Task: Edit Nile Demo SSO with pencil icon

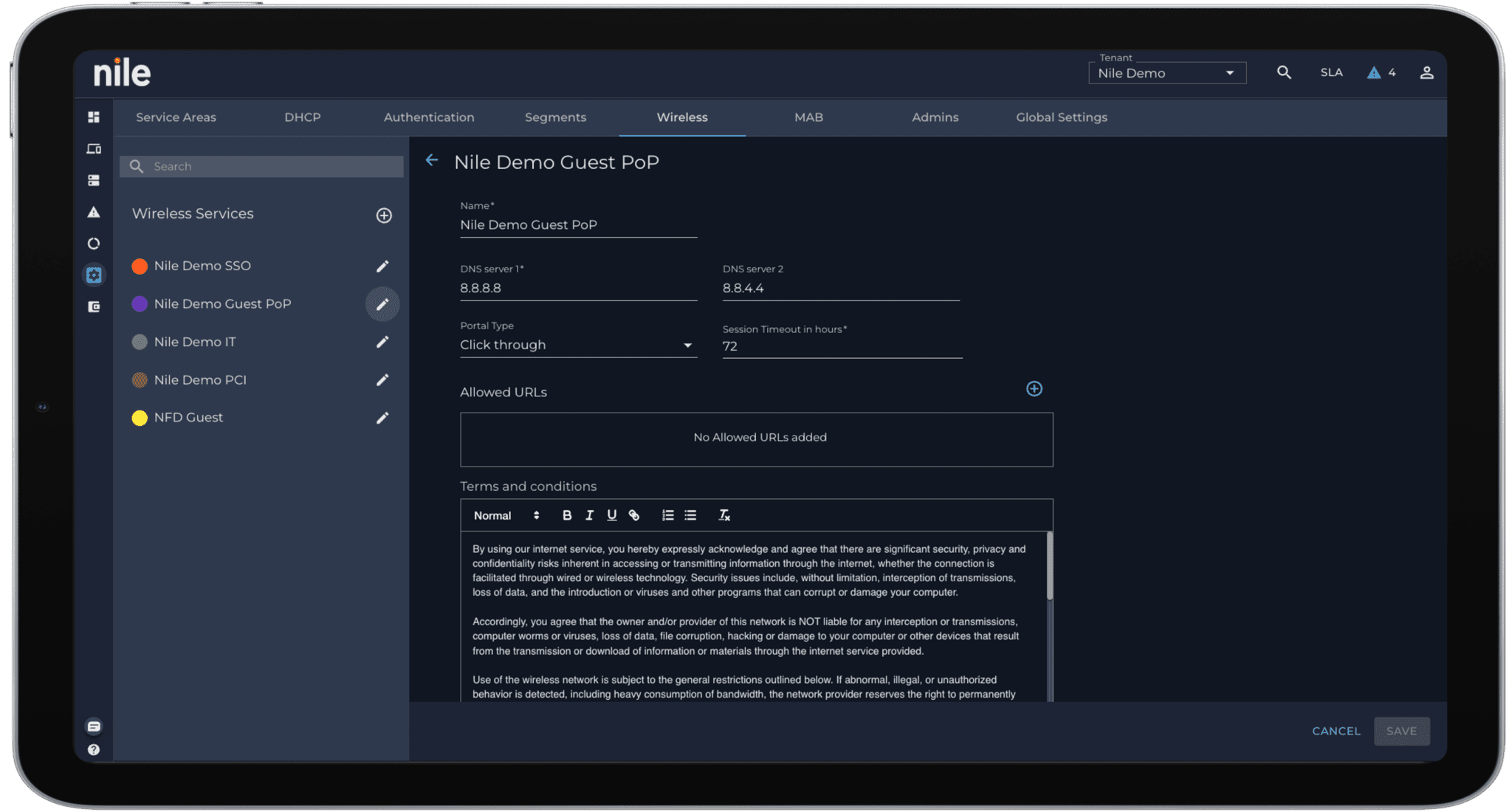Action: (x=382, y=266)
